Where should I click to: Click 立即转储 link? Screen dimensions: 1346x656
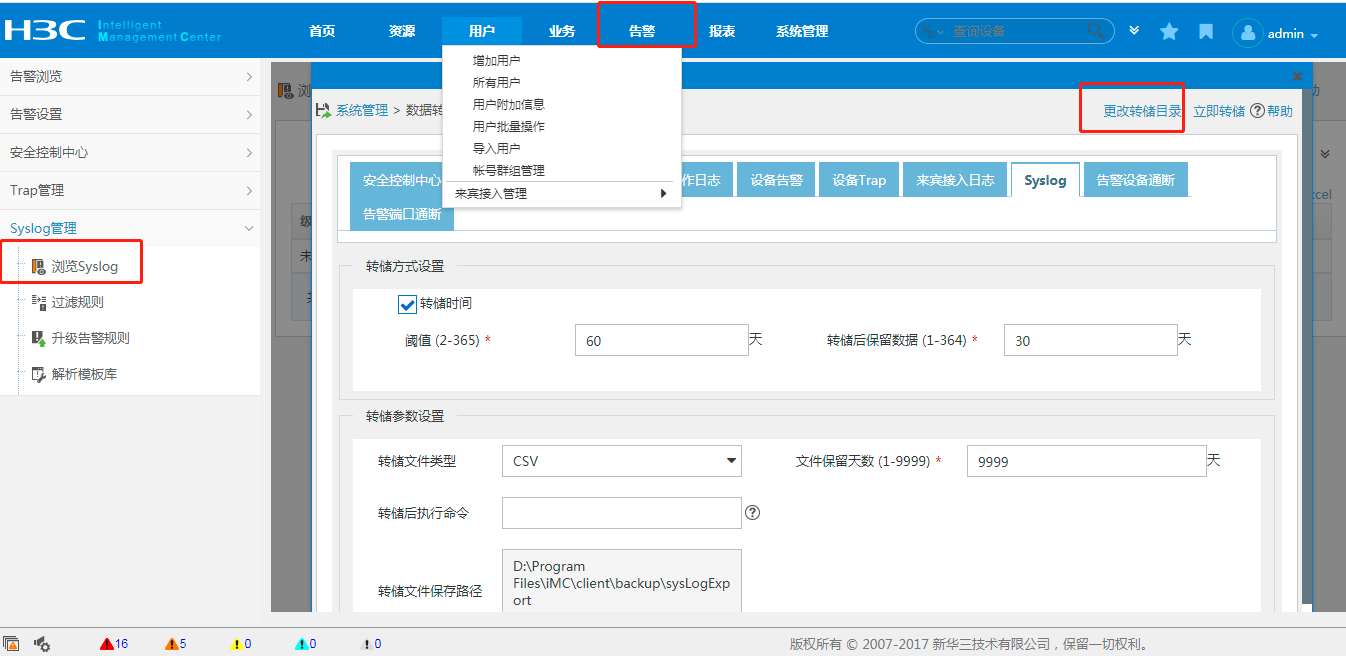(x=1219, y=111)
